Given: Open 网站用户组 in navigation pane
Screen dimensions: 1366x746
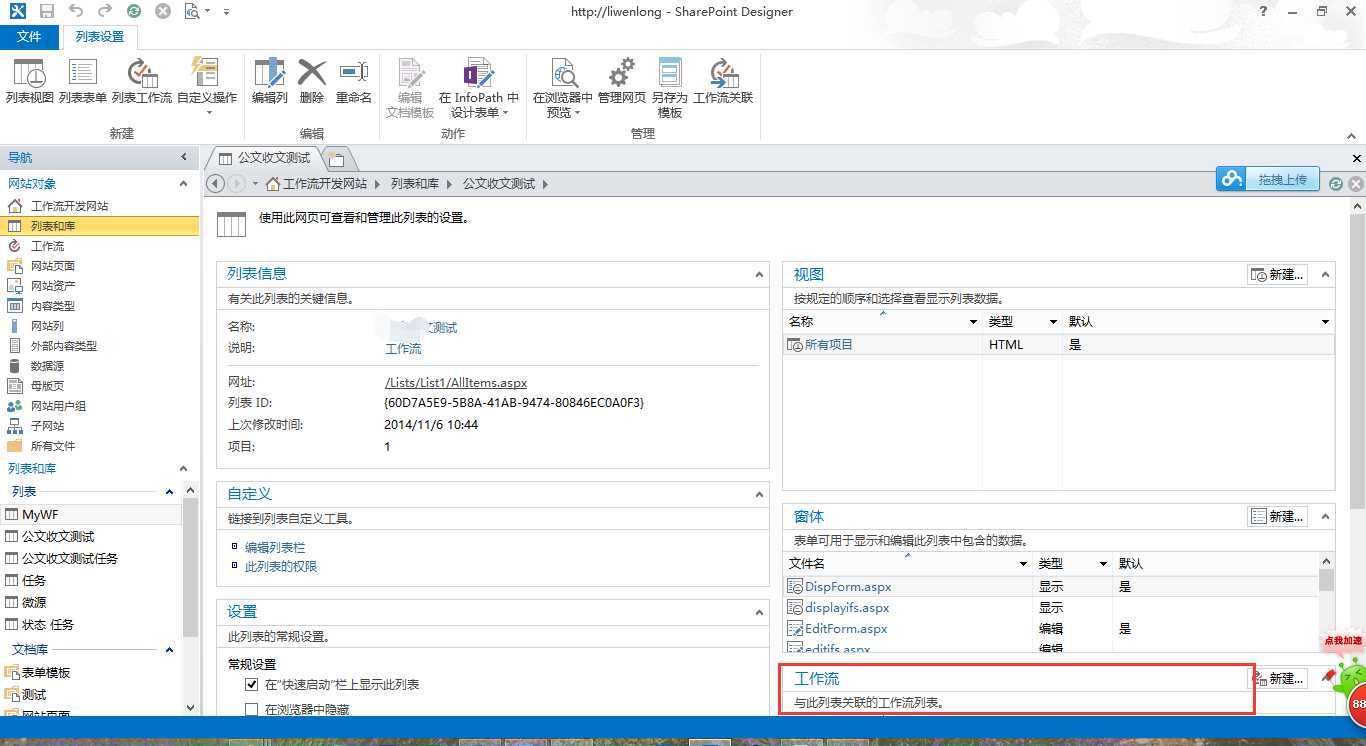Looking at the screenshot, I should tap(58, 406).
